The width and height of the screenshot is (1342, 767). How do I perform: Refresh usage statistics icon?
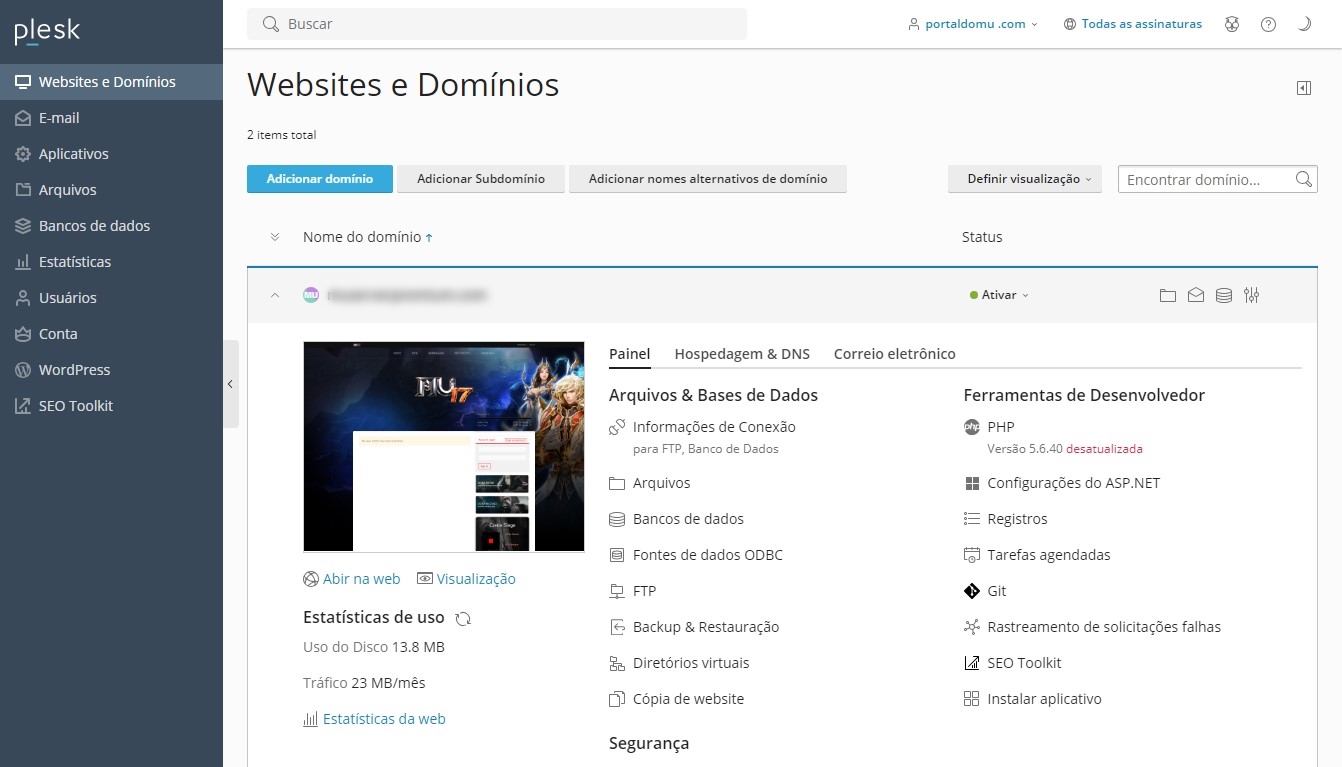pos(463,618)
